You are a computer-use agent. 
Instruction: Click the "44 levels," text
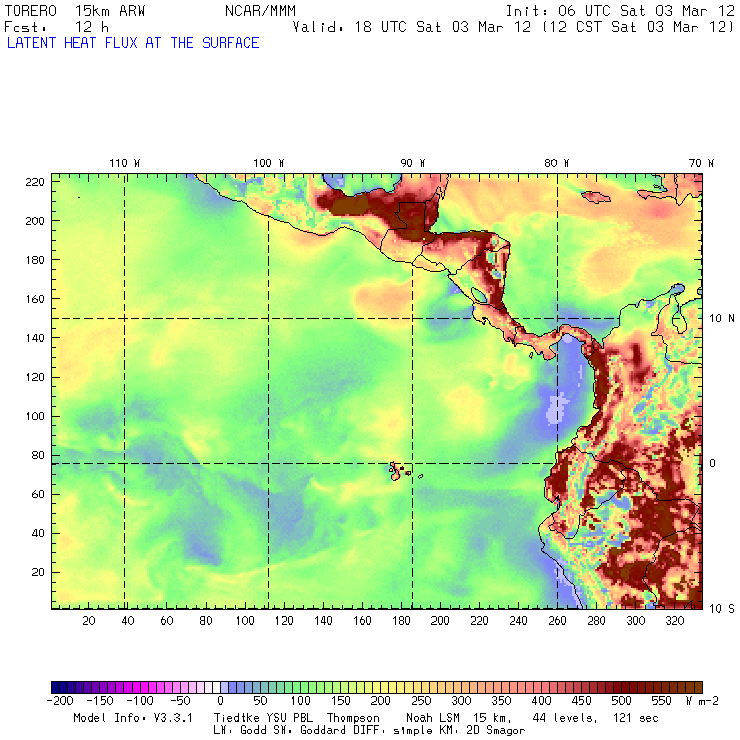coord(565,718)
